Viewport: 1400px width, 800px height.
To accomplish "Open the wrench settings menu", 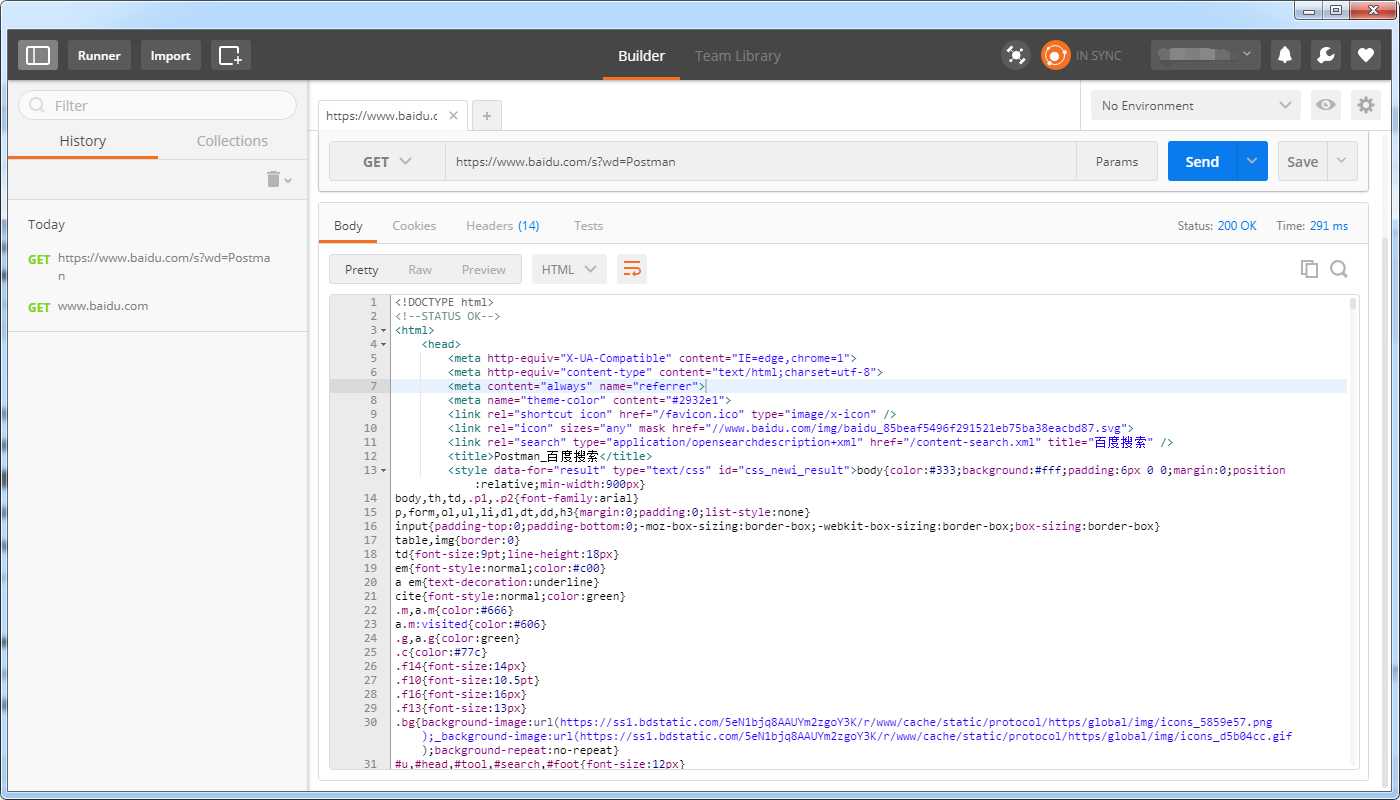I will pos(1326,55).
